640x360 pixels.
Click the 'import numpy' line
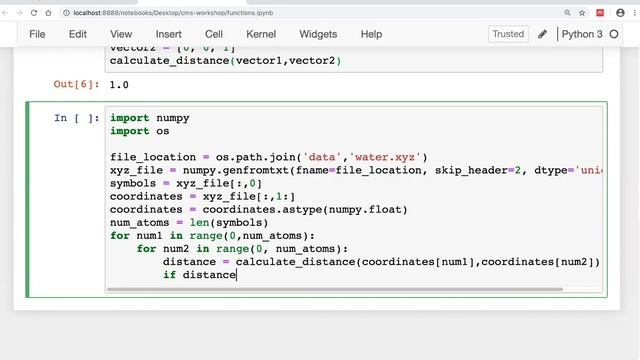149,118
